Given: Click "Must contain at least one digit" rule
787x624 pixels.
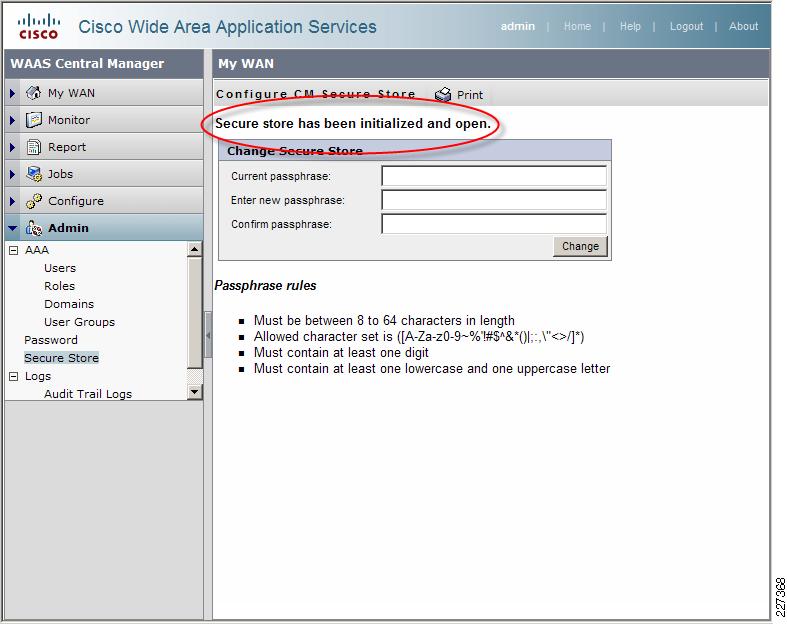Looking at the screenshot, I should [341, 352].
